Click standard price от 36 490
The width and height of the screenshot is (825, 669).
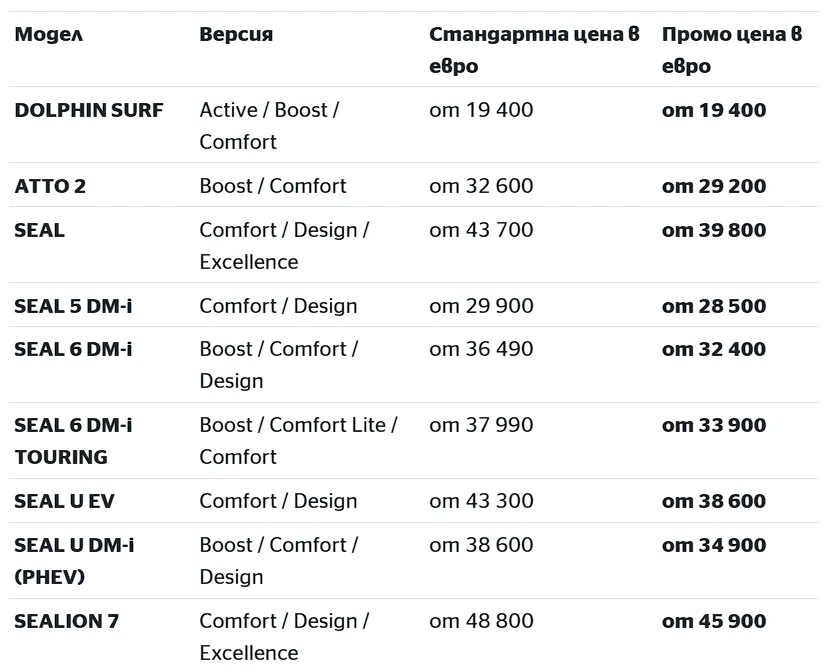481,349
